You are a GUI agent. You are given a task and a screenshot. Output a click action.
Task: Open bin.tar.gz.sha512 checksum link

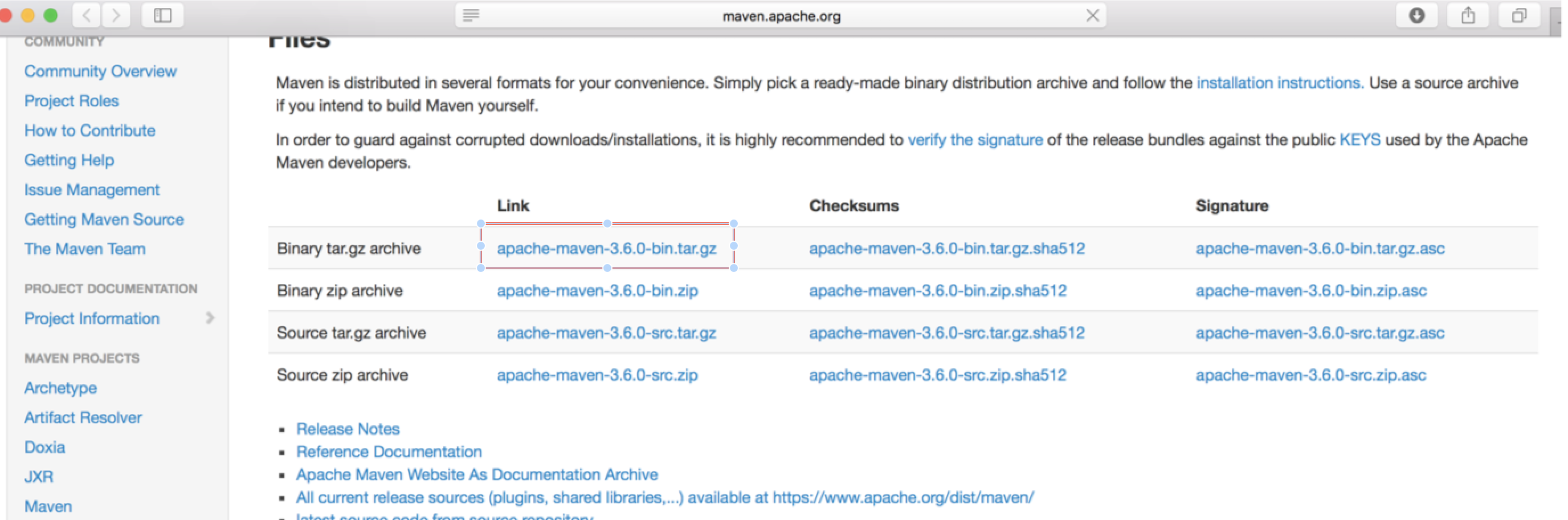pos(947,249)
